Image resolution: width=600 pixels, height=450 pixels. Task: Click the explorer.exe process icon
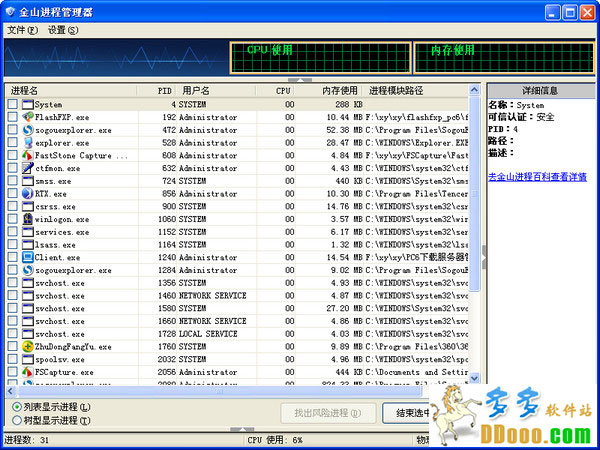tap(28, 142)
